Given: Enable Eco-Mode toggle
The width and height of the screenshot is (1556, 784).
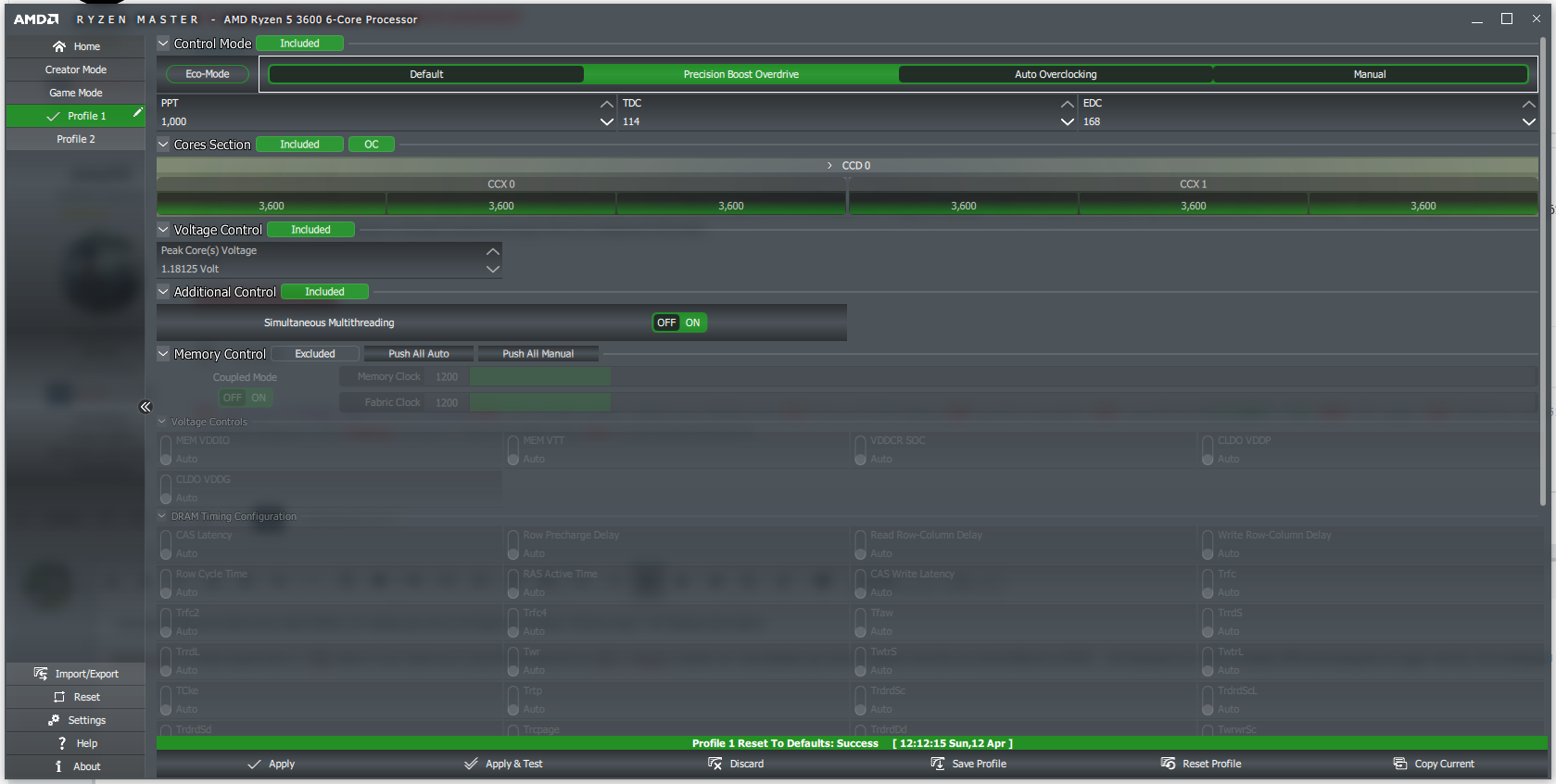Looking at the screenshot, I should pos(208,74).
